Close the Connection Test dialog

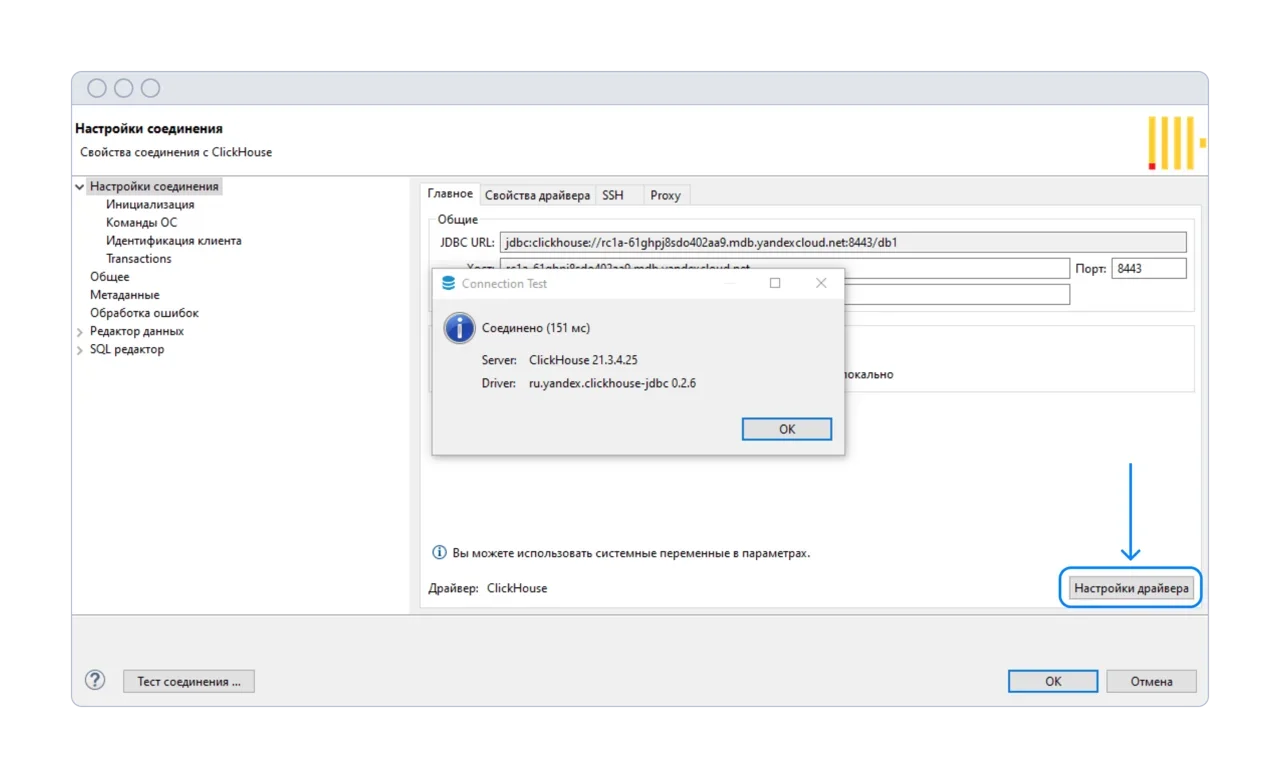point(820,283)
